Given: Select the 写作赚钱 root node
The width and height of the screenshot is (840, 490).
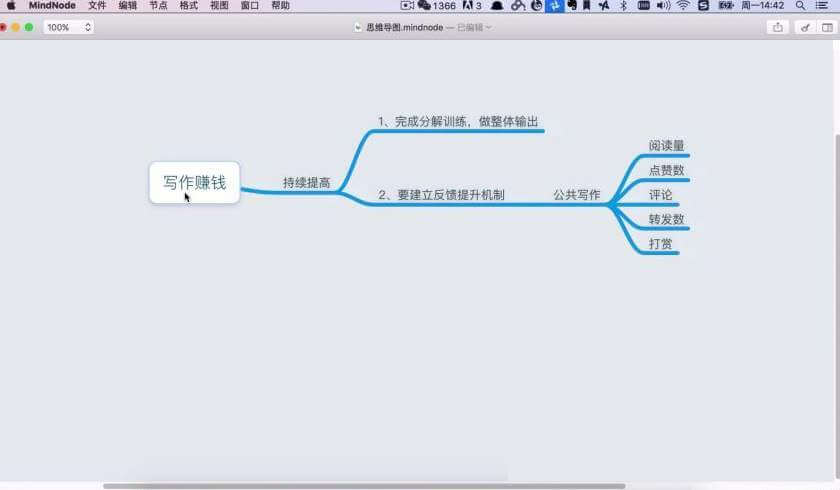Looking at the screenshot, I should [195, 182].
